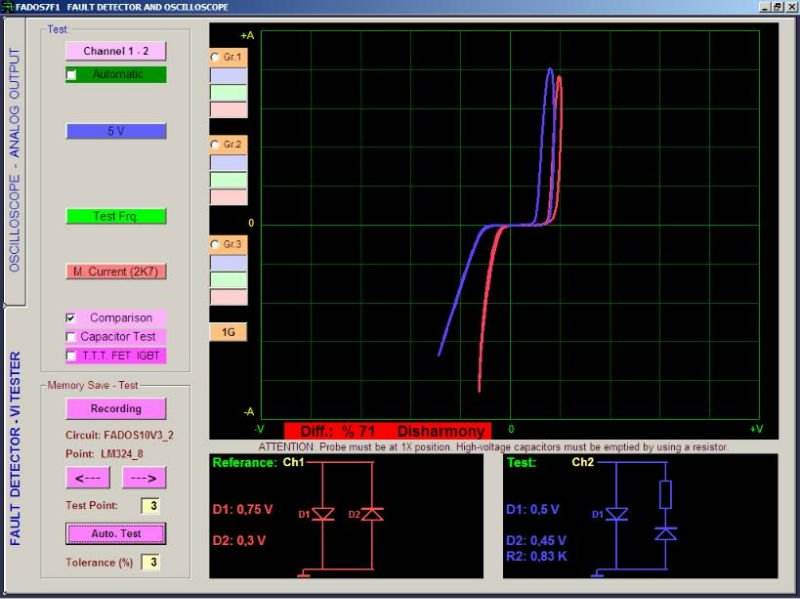Select the Gr.2 radio button
This screenshot has height=599, width=800.
215,145
